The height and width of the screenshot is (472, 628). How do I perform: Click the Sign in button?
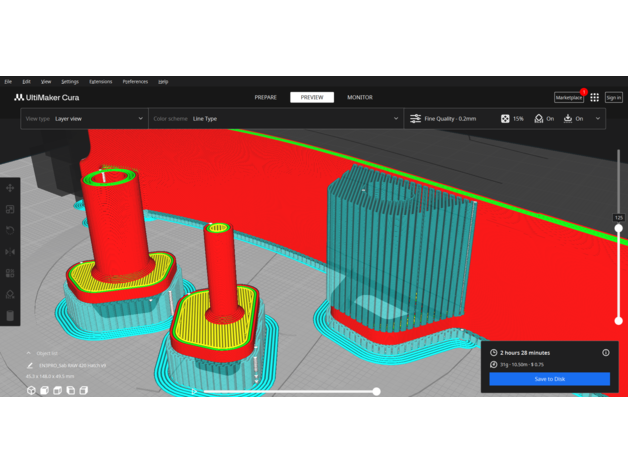point(613,97)
